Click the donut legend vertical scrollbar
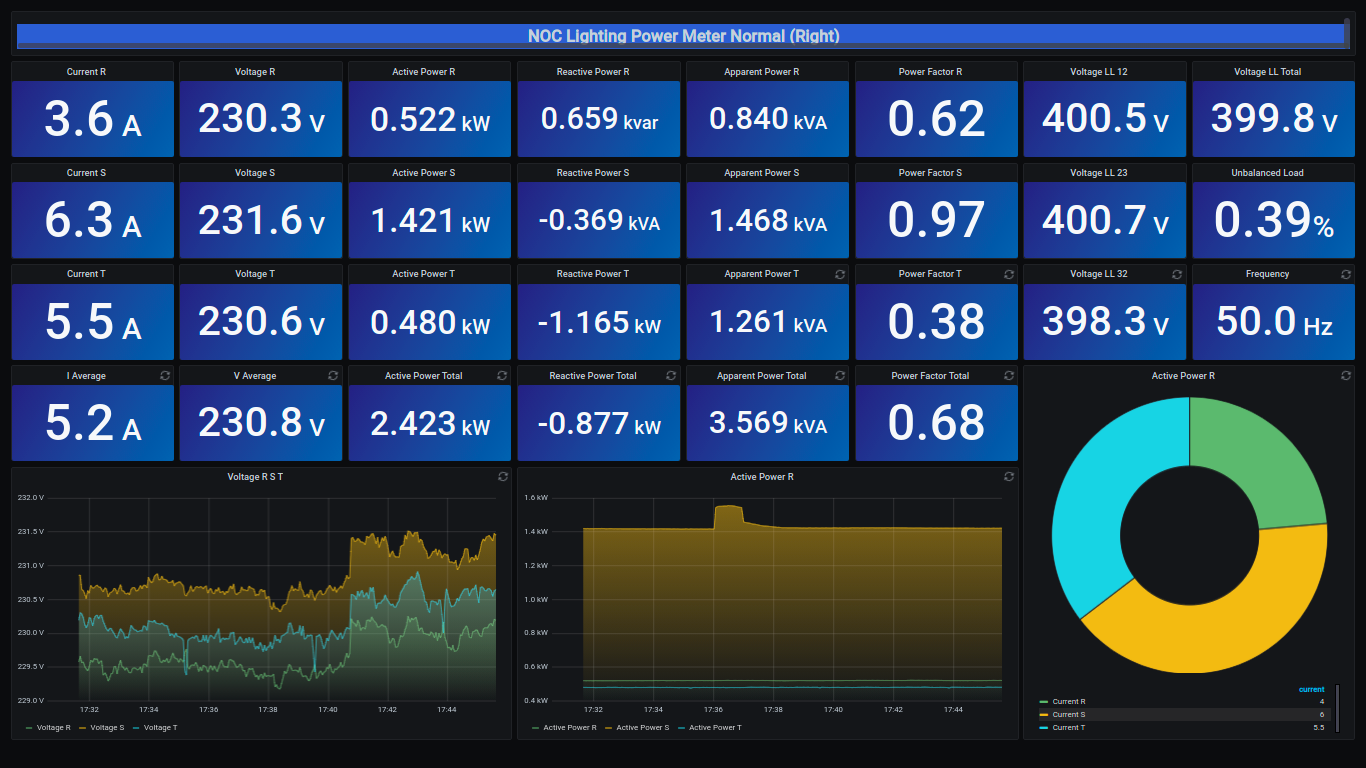The image size is (1366, 768). coord(1337,708)
